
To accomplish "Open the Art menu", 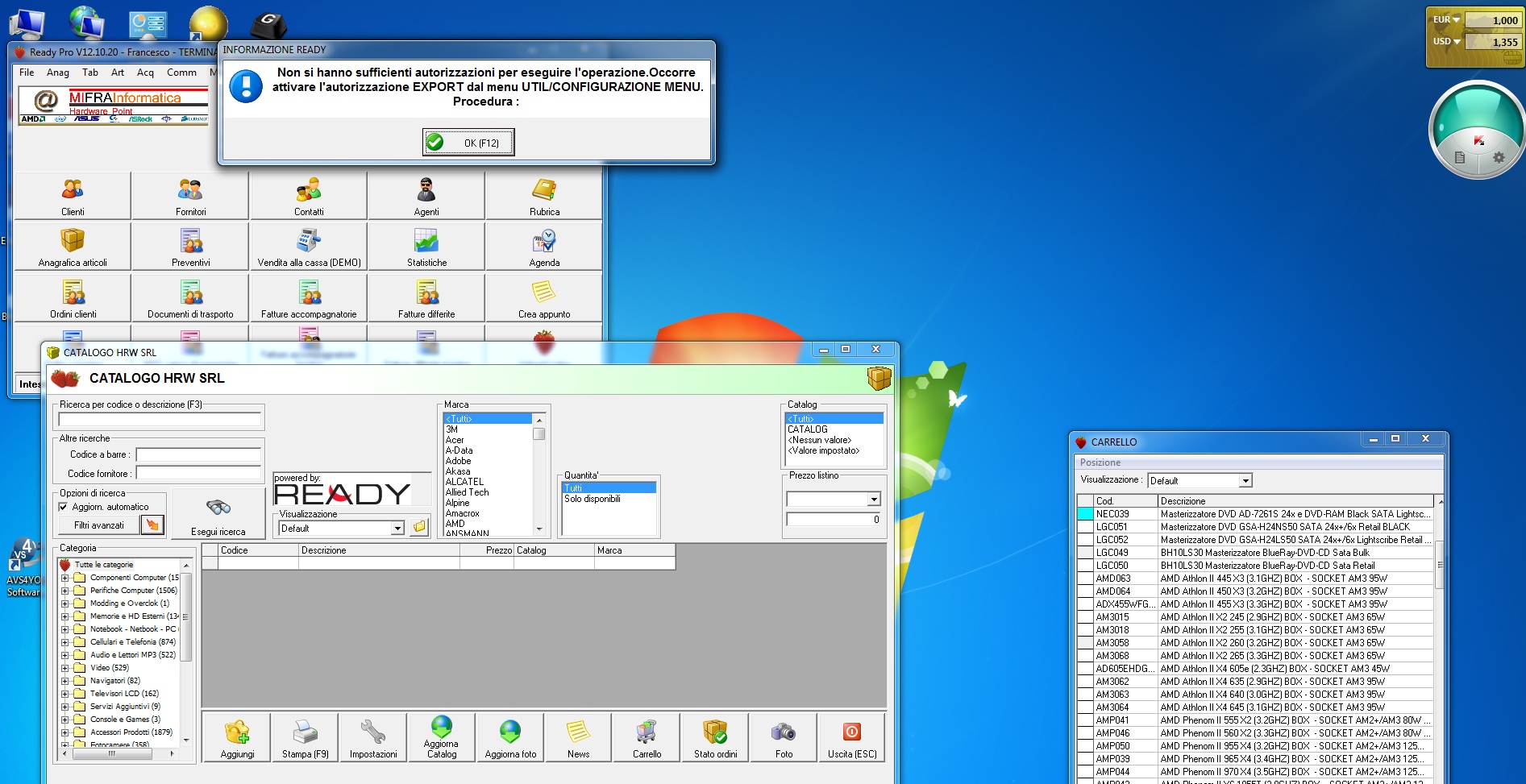I will coord(118,73).
